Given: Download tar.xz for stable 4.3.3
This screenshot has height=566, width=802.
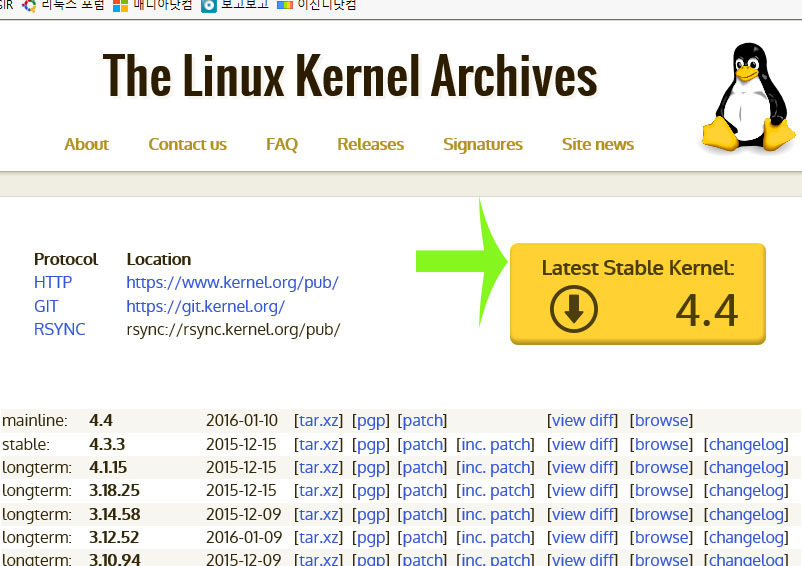Looking at the screenshot, I should tap(318, 444).
